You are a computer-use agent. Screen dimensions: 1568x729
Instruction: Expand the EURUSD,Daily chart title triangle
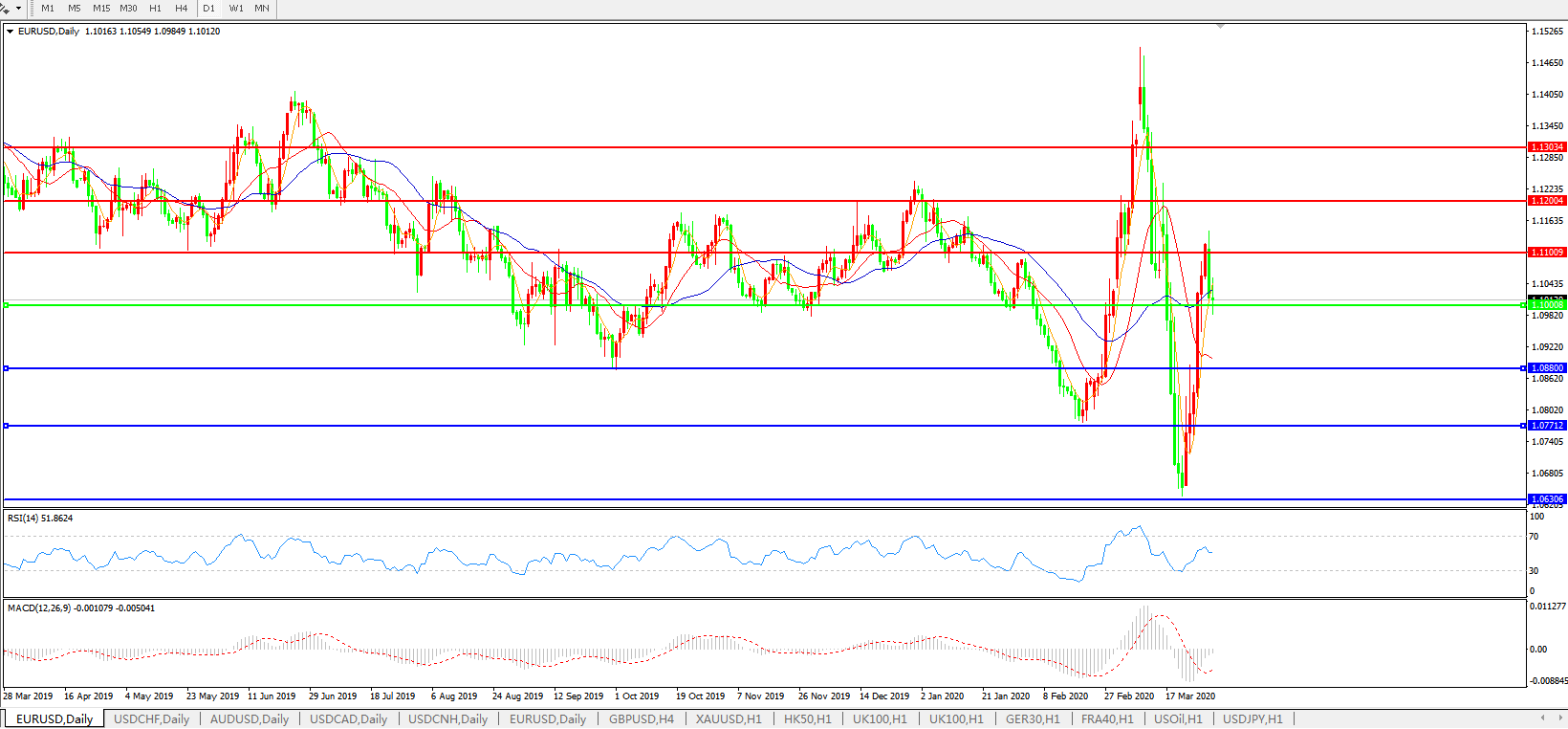[x=10, y=32]
